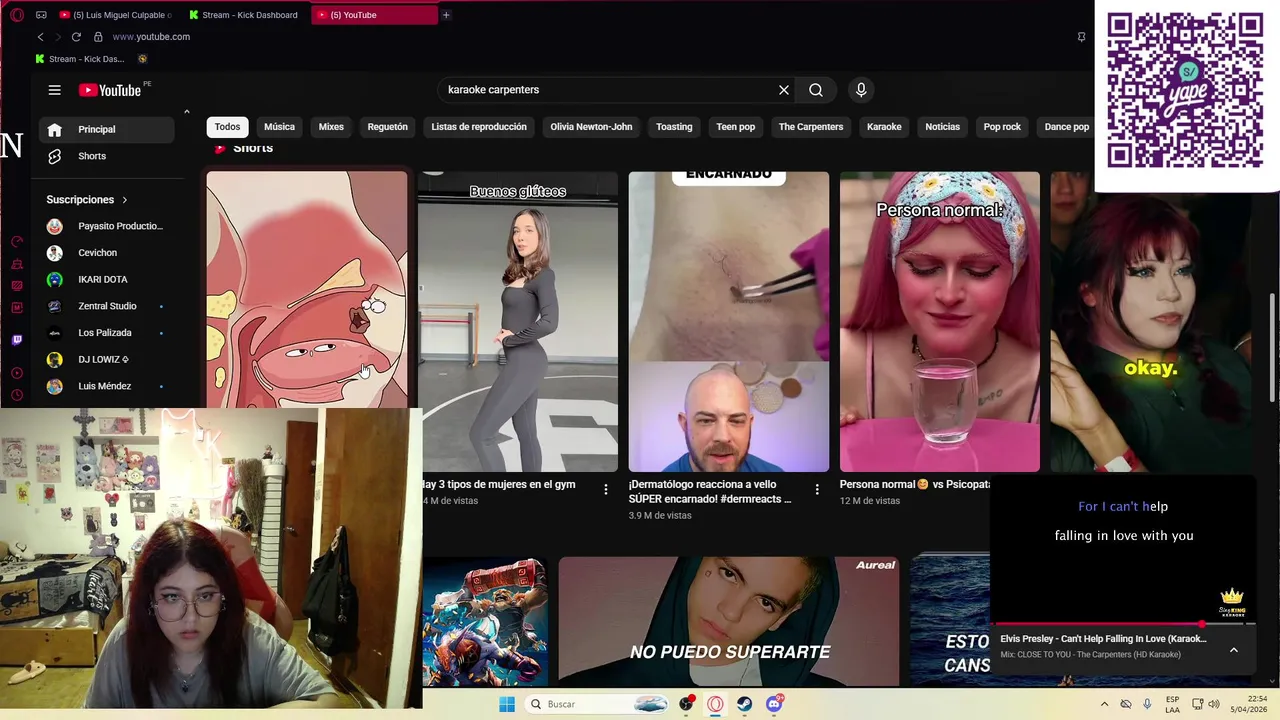Open the dermatologist ENCARNADO short thumbnail

(x=729, y=321)
